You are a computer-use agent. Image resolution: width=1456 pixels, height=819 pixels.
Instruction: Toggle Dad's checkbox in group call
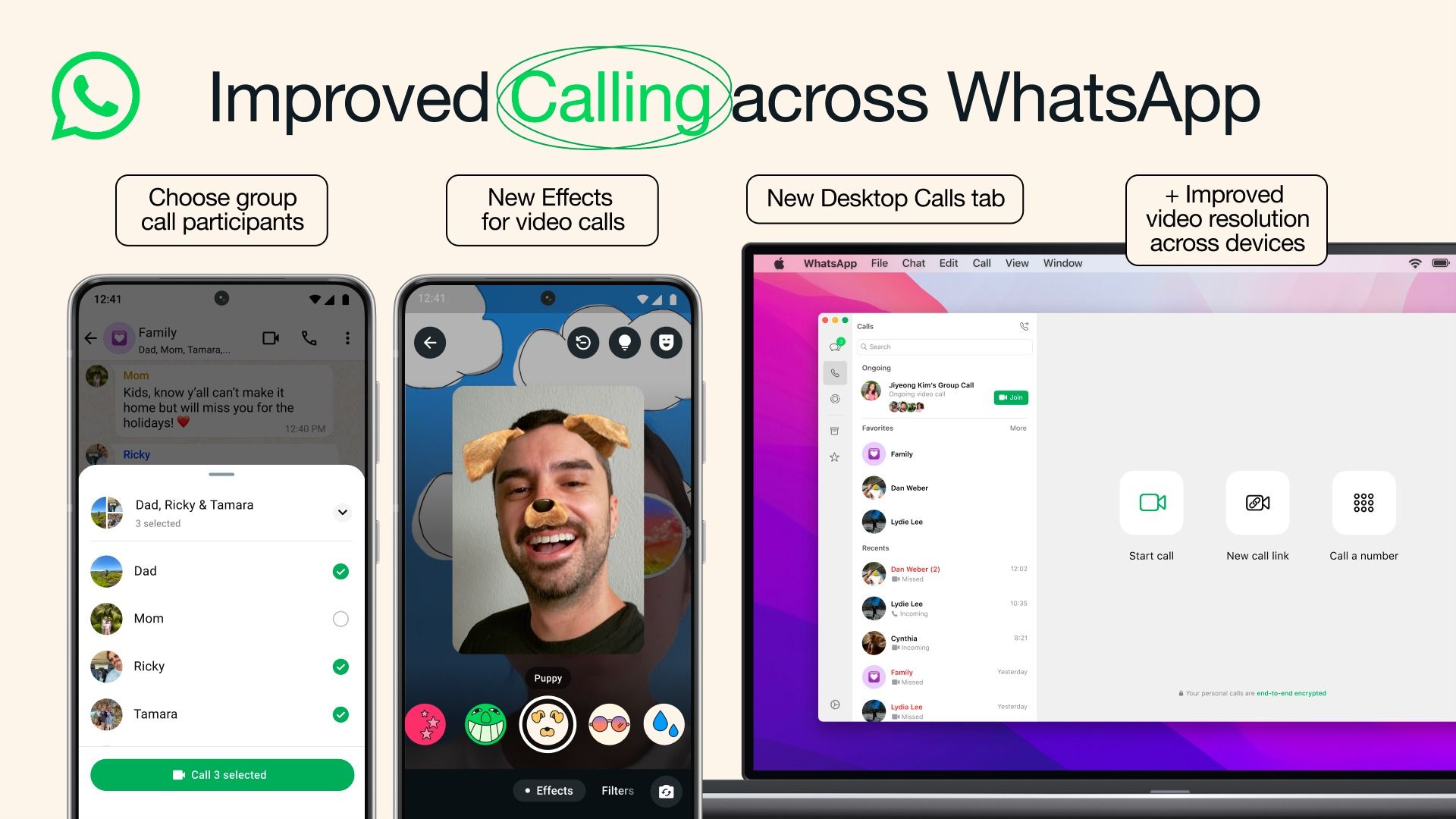pyautogui.click(x=338, y=570)
